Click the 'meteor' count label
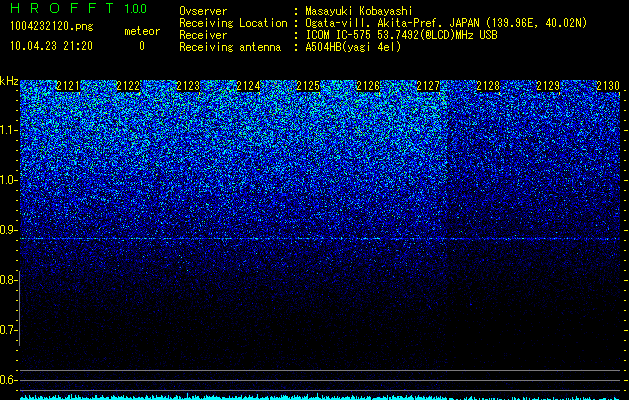Viewport: 629px width, 400px height. (142, 31)
